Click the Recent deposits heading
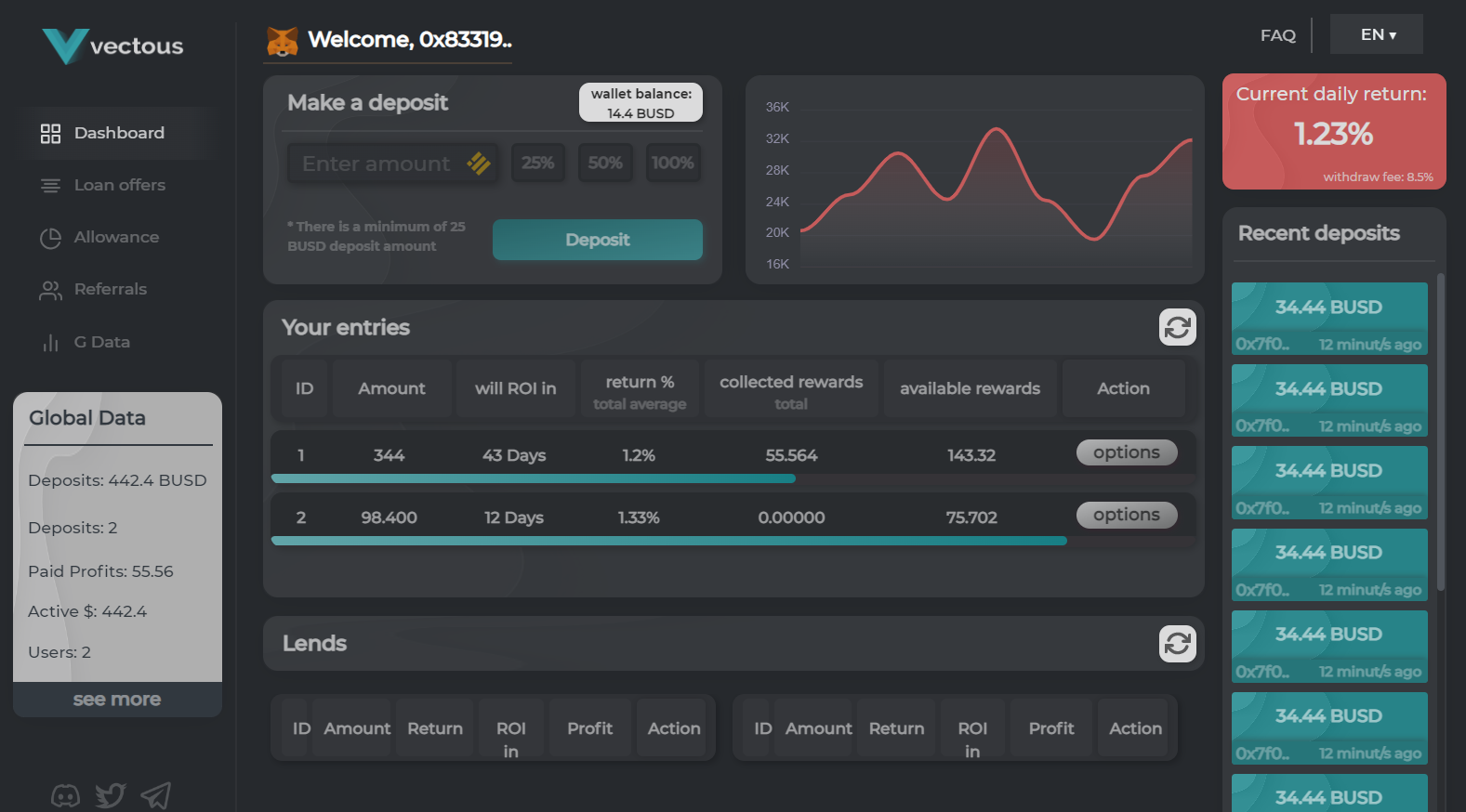Screen dimensions: 1466x812 [1319, 233]
